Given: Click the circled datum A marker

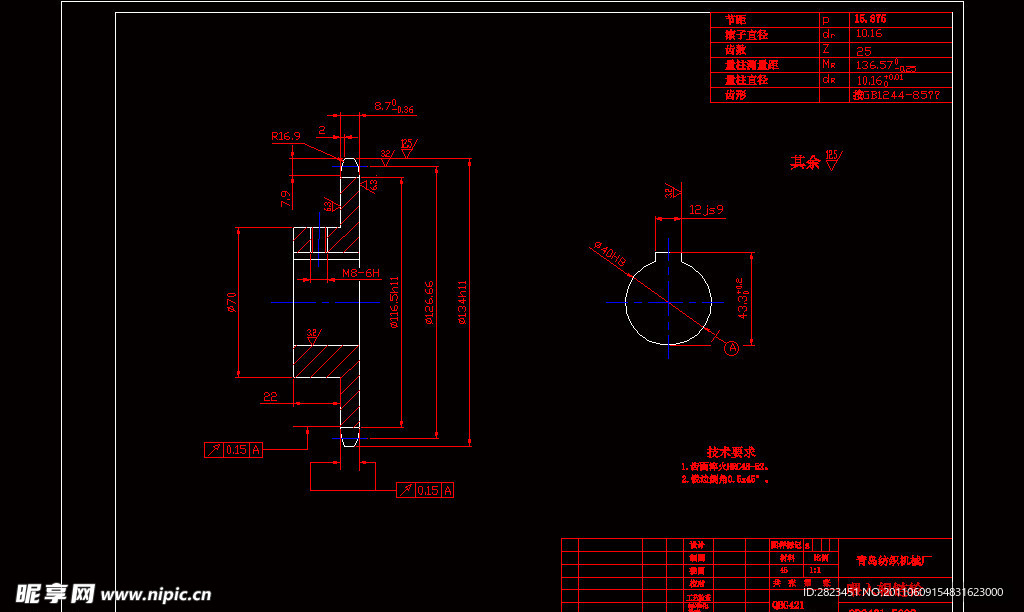Looking at the screenshot, I should (731, 348).
